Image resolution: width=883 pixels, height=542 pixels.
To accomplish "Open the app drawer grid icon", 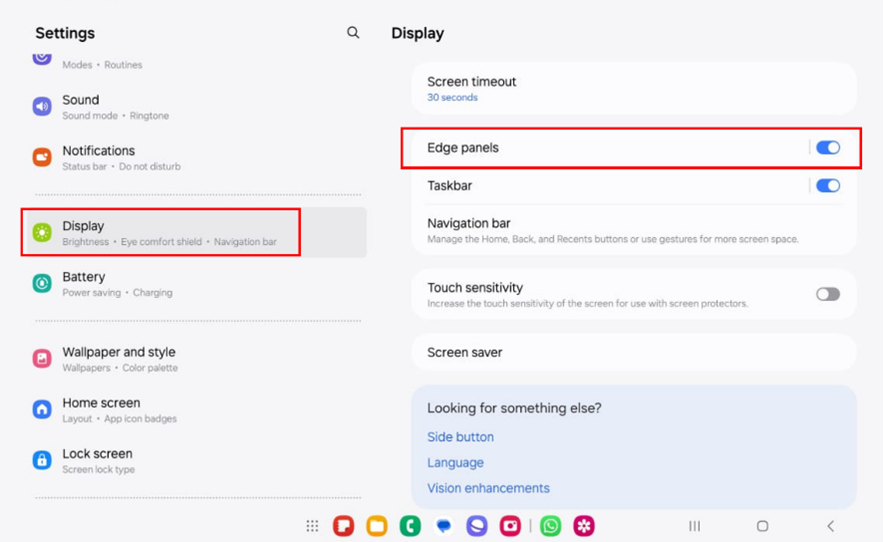I will [312, 526].
